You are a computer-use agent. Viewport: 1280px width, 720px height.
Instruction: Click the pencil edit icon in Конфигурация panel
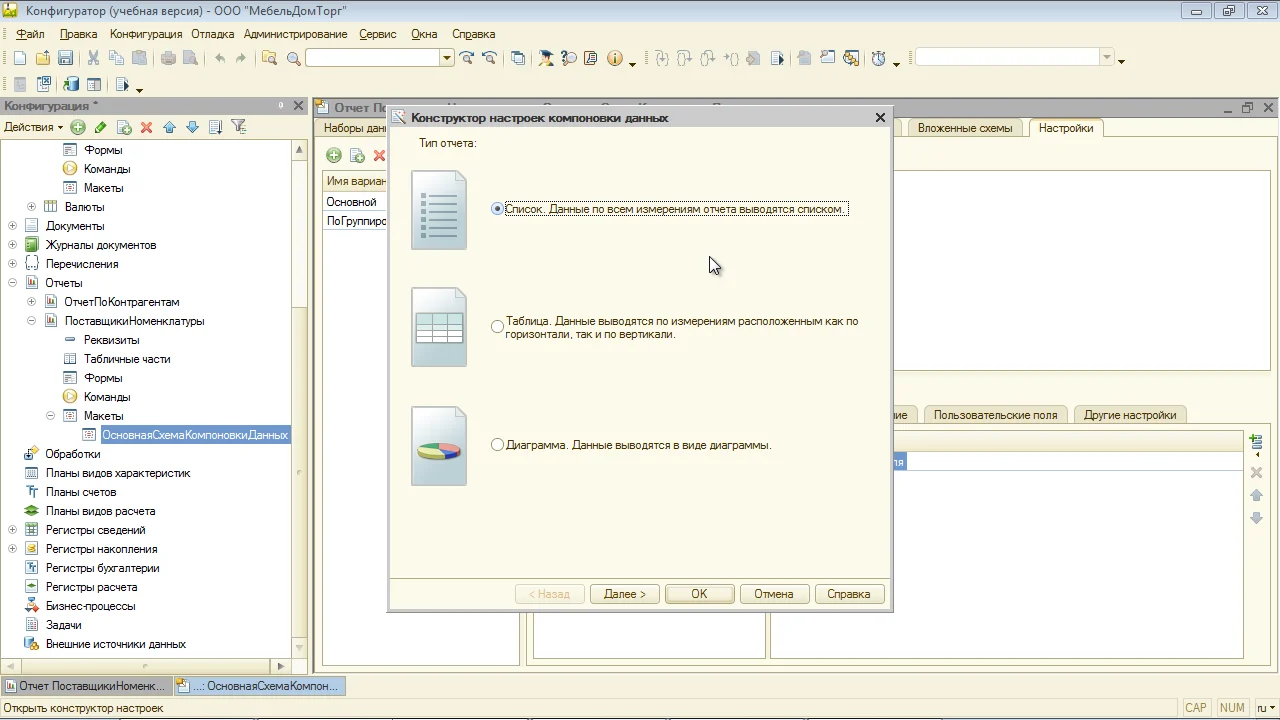(100, 127)
